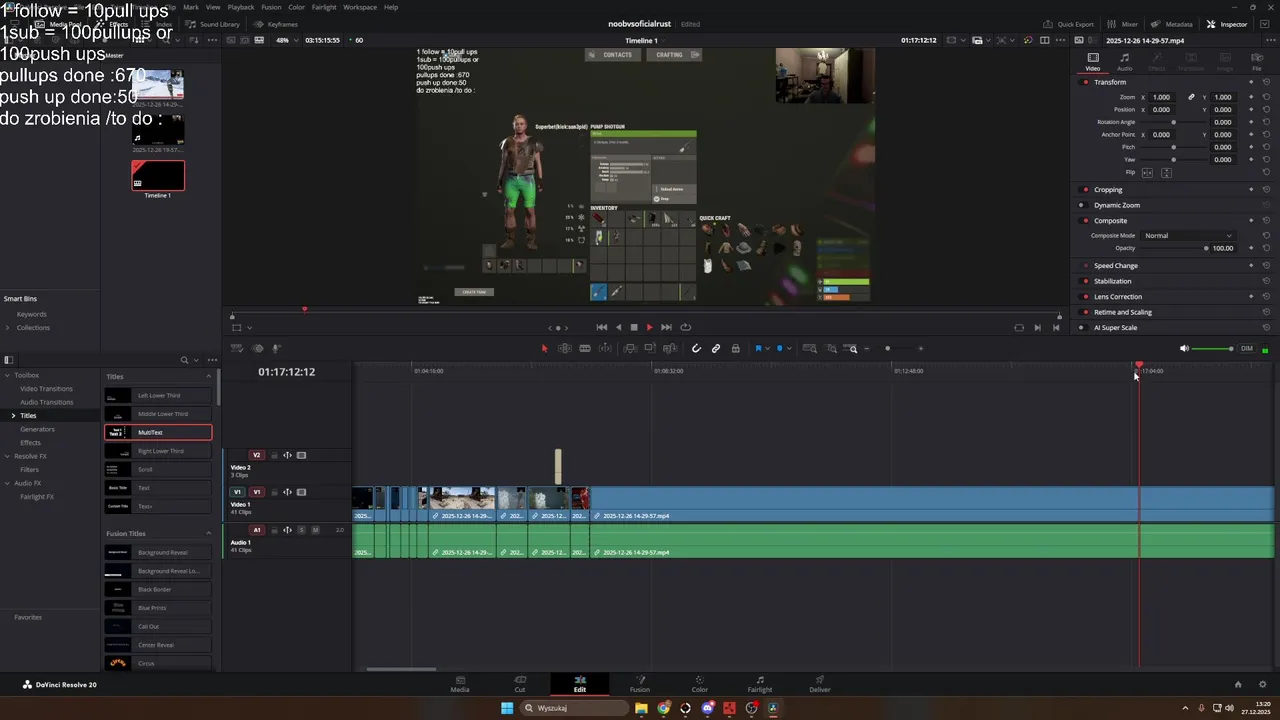Stop playback with the Stop button
The image size is (1280, 720).
click(634, 327)
